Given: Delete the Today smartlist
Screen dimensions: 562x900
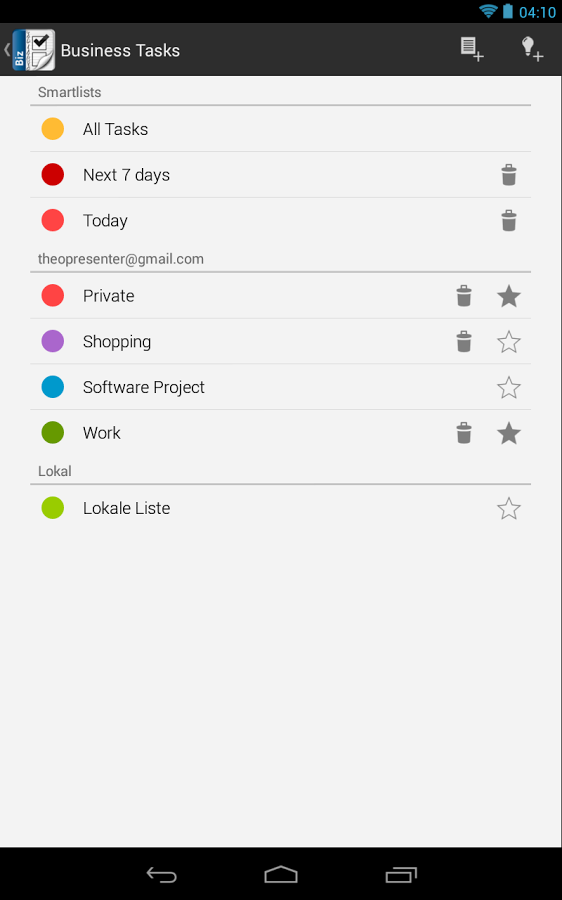Looking at the screenshot, I should (x=509, y=220).
